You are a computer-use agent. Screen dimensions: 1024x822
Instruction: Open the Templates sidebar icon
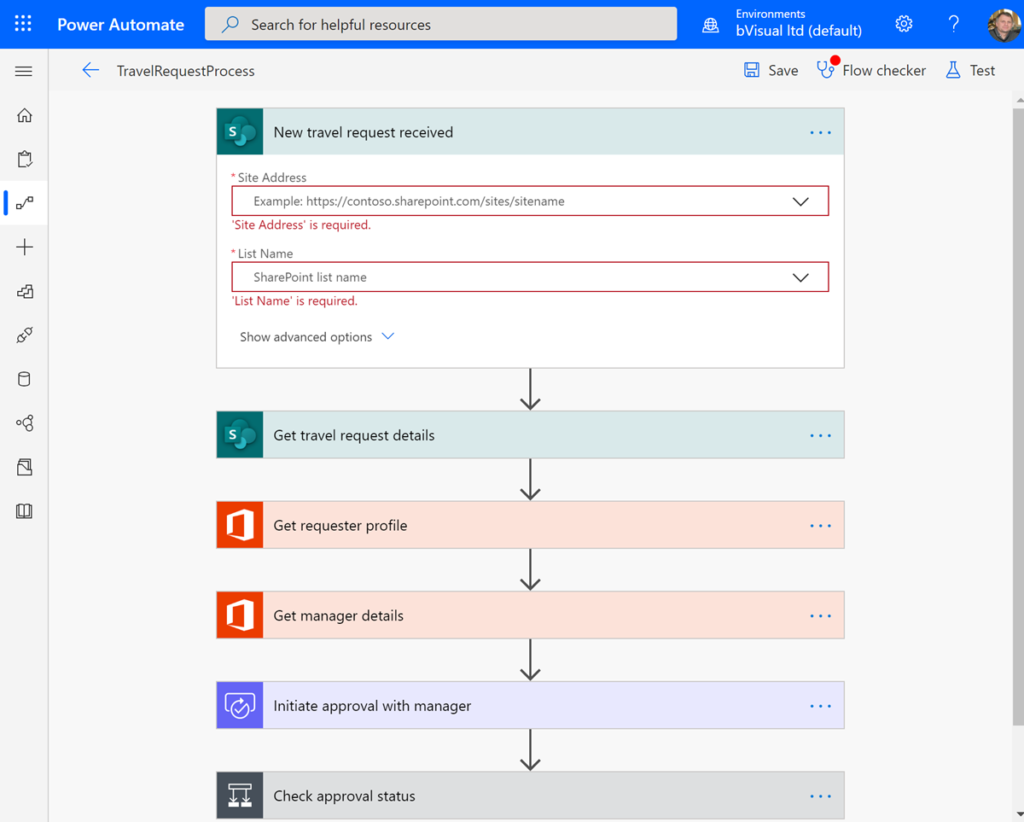23,291
